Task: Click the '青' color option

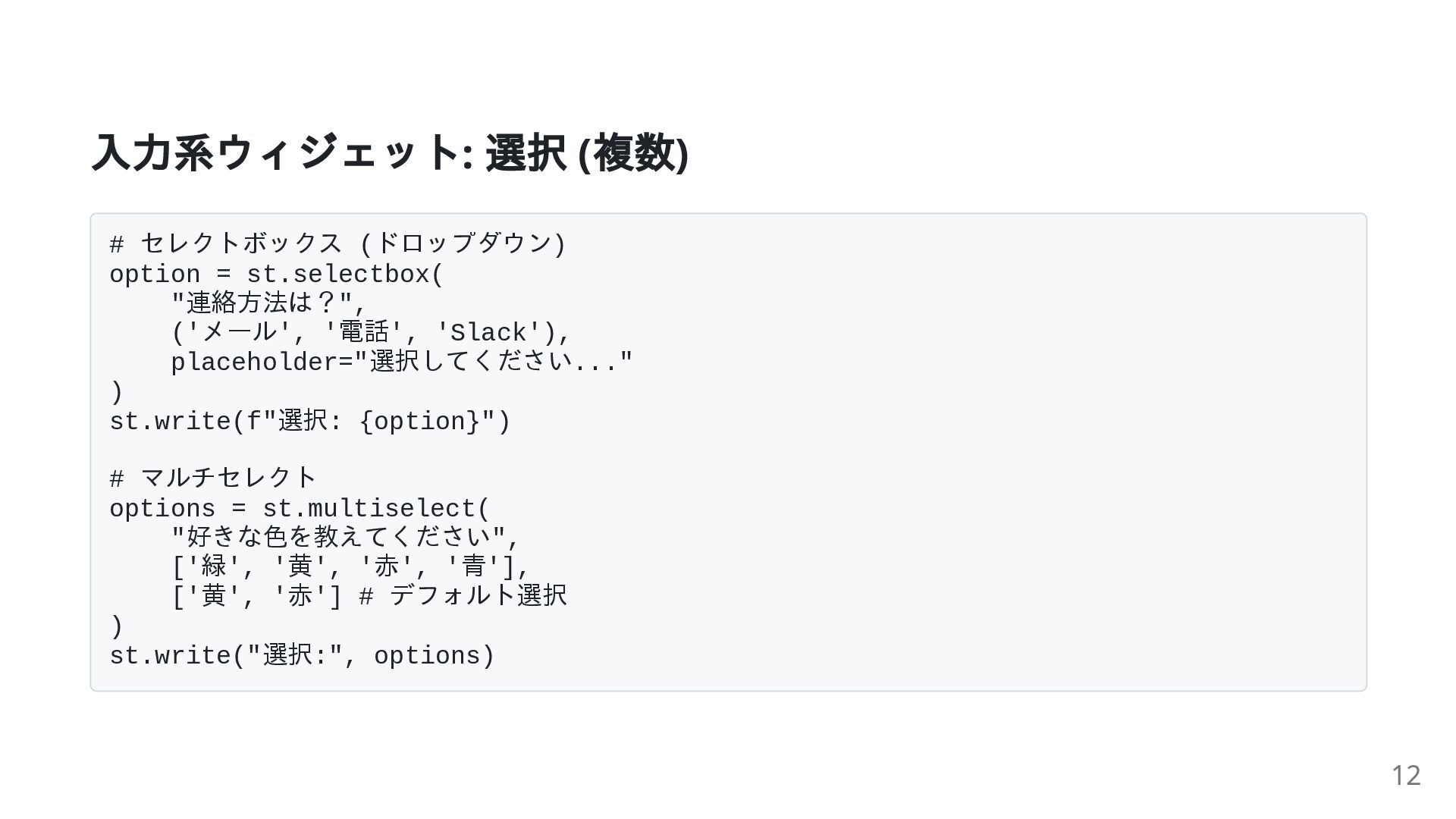Action: coord(474,566)
